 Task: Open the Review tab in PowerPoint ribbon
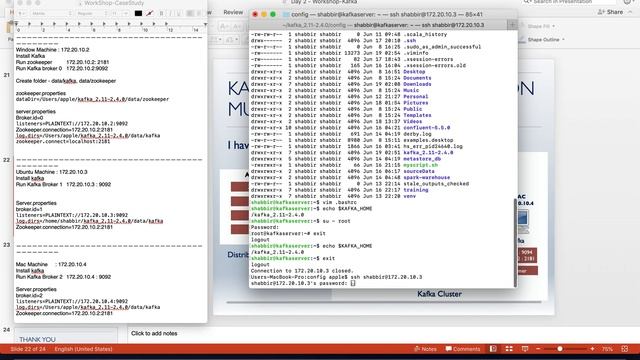(x=233, y=12)
